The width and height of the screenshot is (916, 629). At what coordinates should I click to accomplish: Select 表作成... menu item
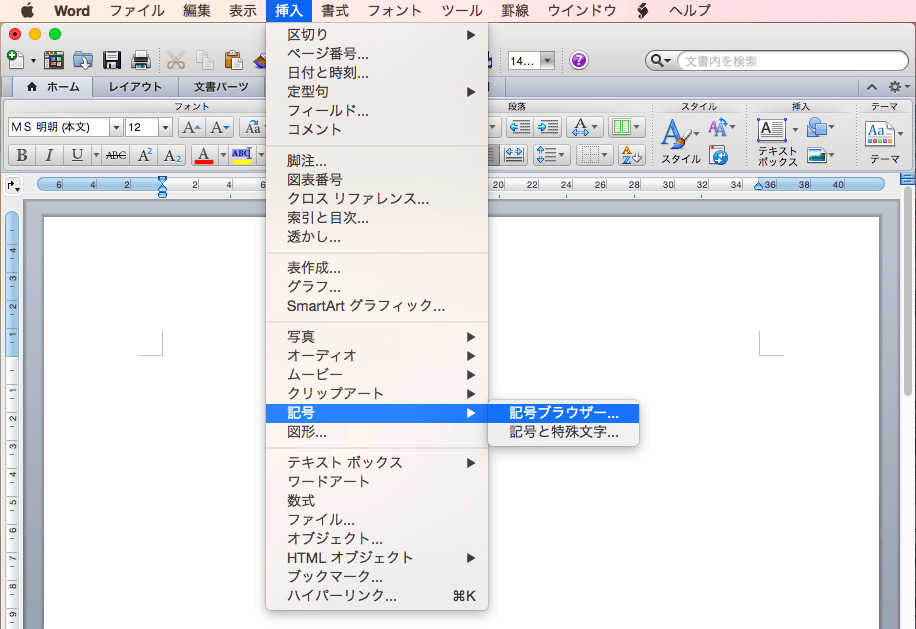377,268
